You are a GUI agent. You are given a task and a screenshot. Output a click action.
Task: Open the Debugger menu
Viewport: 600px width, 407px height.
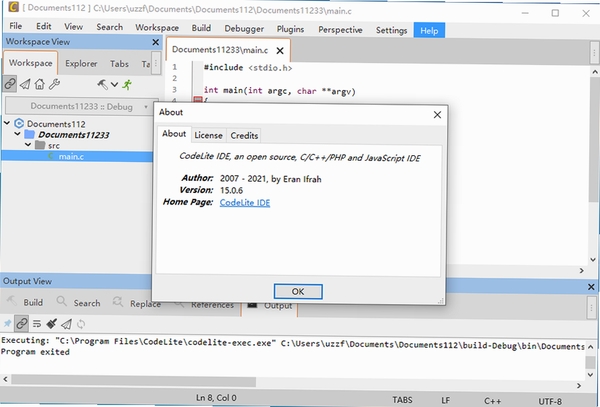click(x=244, y=29)
